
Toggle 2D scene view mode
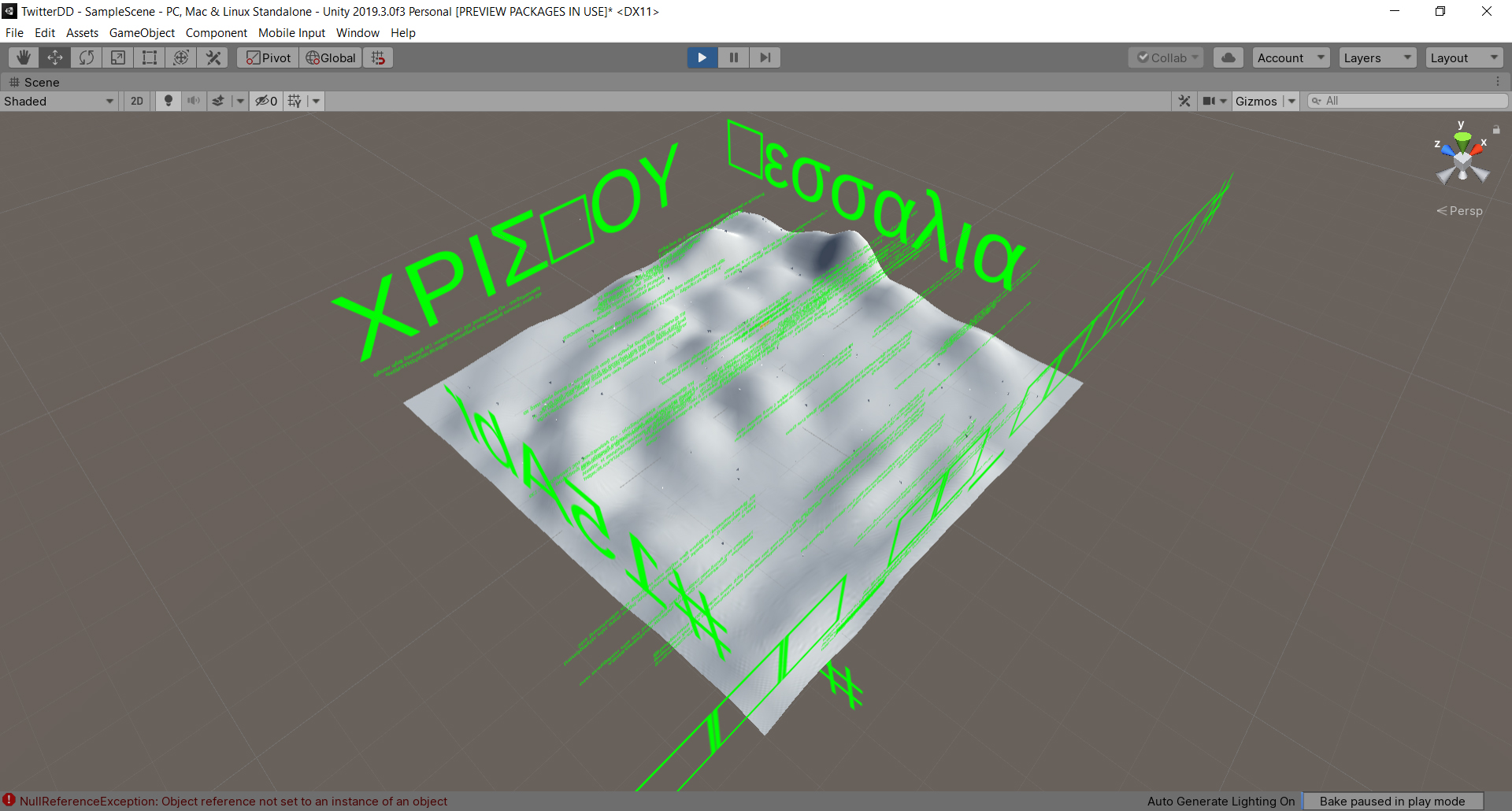click(137, 101)
